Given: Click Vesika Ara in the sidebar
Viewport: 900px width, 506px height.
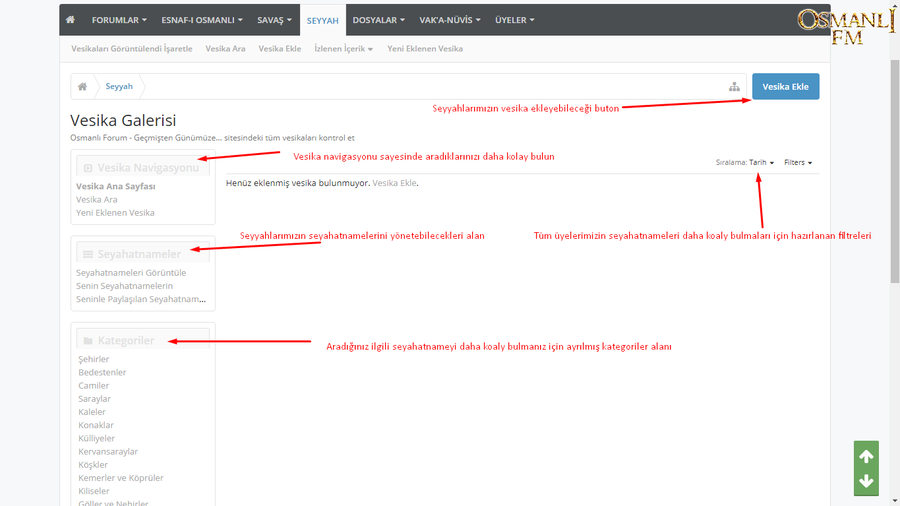Looking at the screenshot, I should 96,200.
